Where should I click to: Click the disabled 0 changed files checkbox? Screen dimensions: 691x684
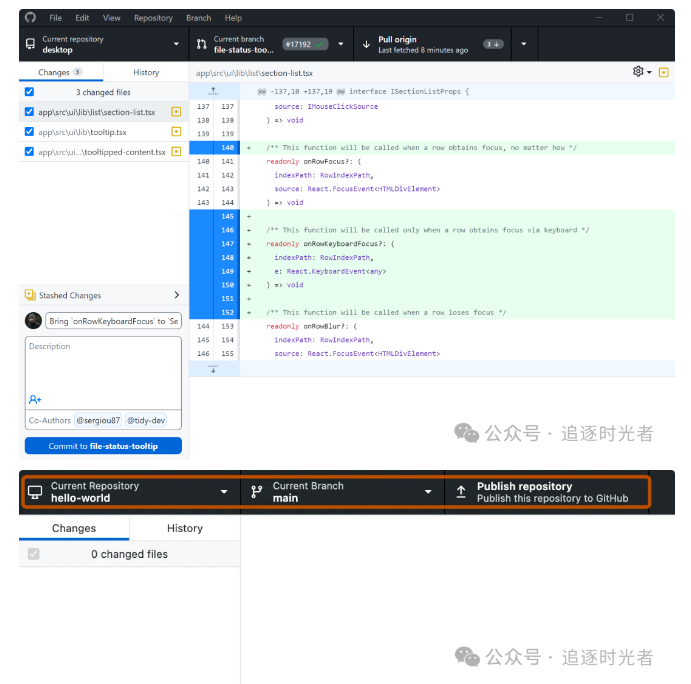click(33, 554)
